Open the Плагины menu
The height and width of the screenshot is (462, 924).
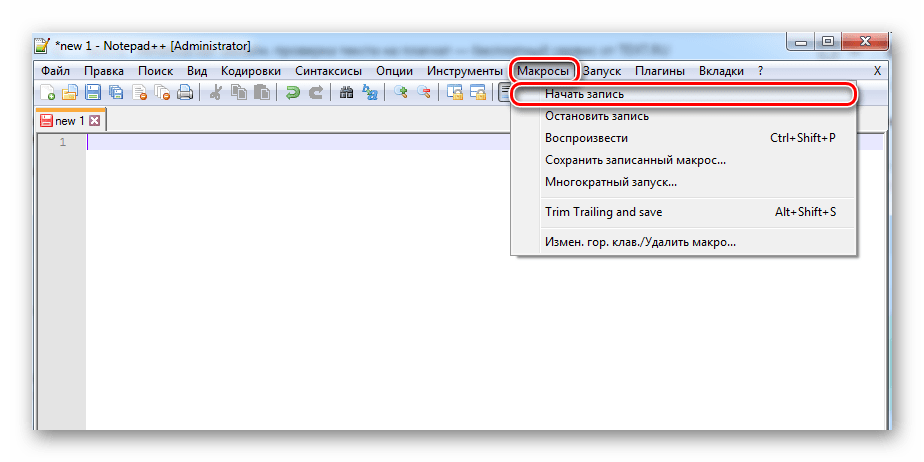(x=660, y=71)
